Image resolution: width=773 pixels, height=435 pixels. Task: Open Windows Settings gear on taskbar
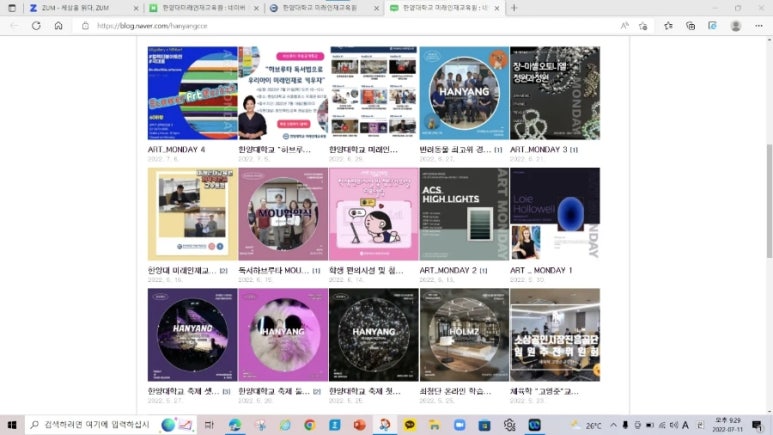(x=509, y=425)
